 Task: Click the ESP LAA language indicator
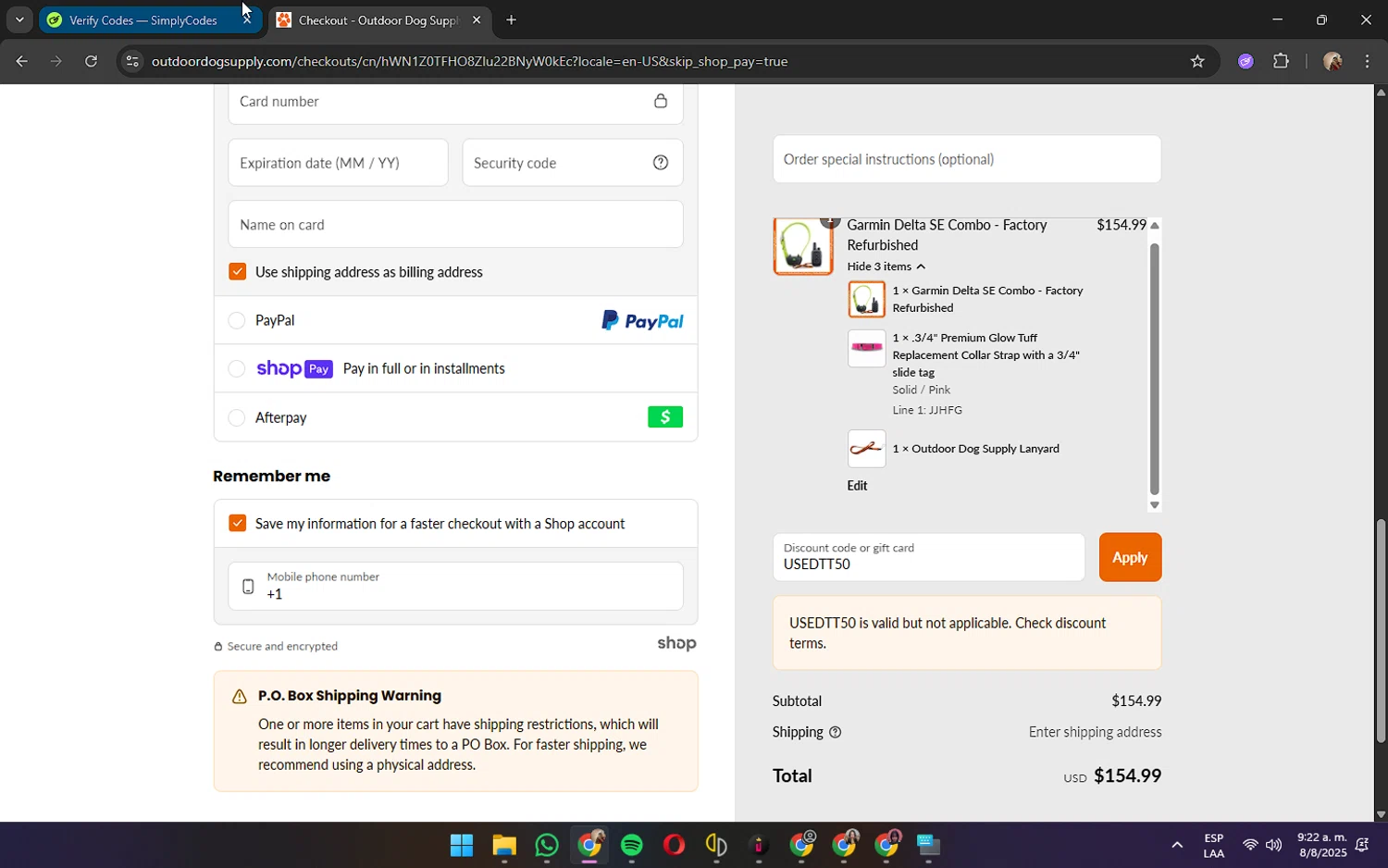coord(1214,845)
